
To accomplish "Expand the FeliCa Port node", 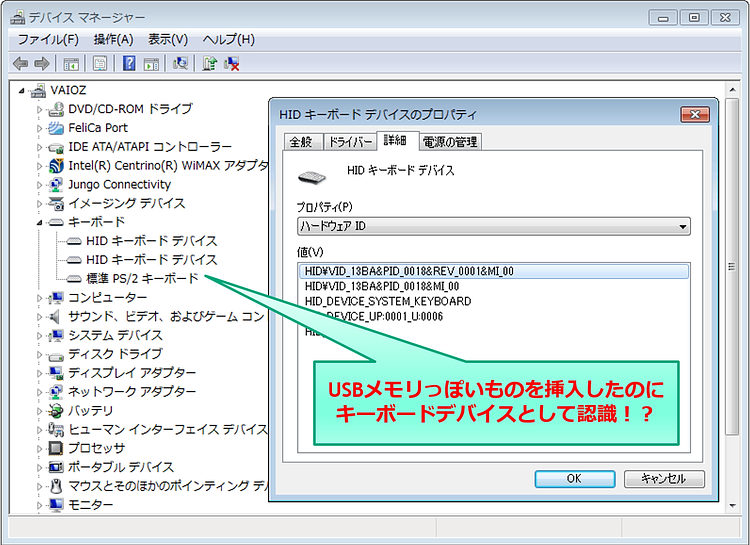I will point(41,128).
